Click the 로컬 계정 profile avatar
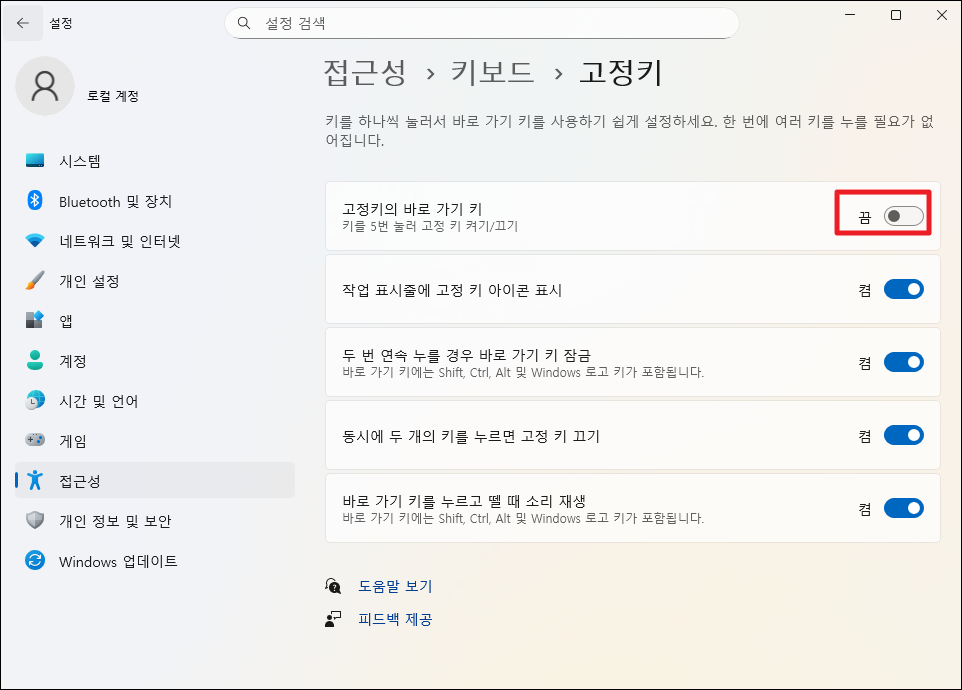Viewport: 962px width, 690px height. coord(45,87)
